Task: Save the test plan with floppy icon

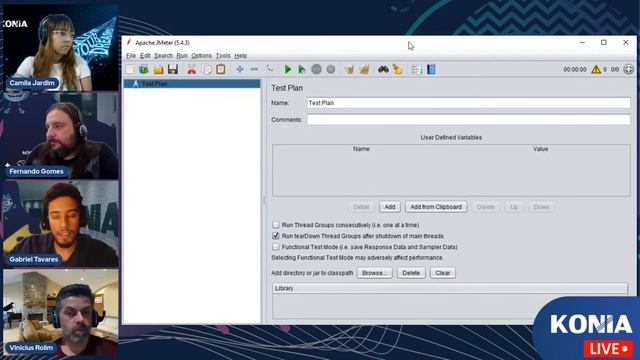Action: (x=173, y=69)
